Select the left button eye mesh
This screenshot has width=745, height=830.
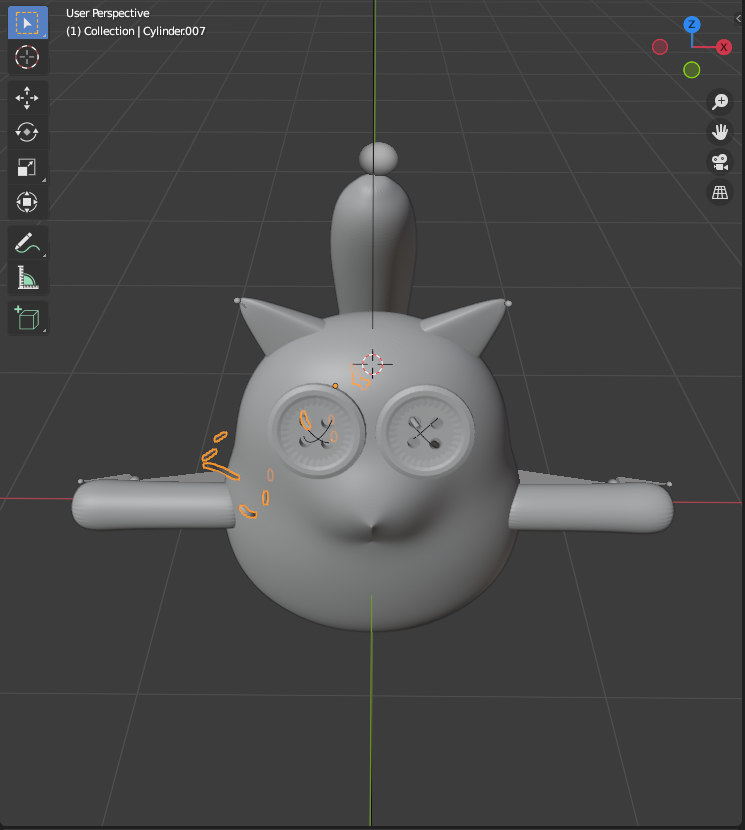click(318, 431)
